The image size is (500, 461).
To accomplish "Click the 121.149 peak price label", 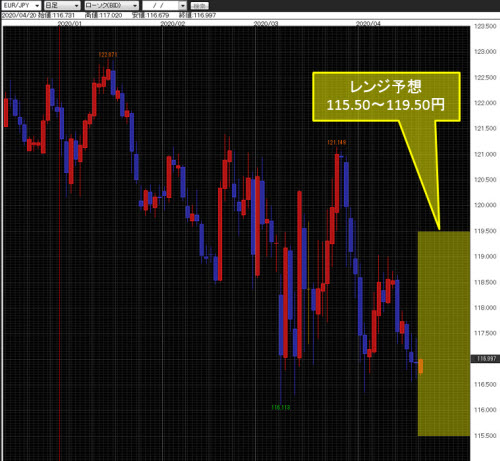I will pyautogui.click(x=337, y=142).
